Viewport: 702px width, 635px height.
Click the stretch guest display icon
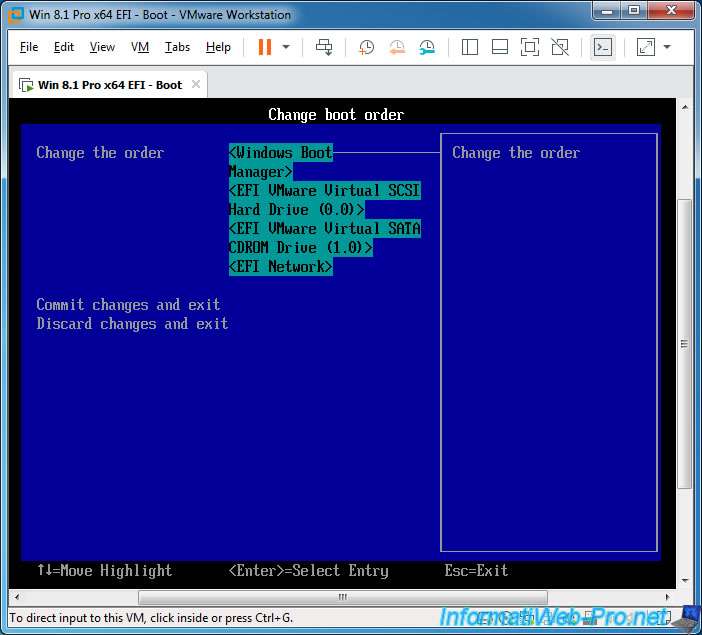tap(645, 47)
